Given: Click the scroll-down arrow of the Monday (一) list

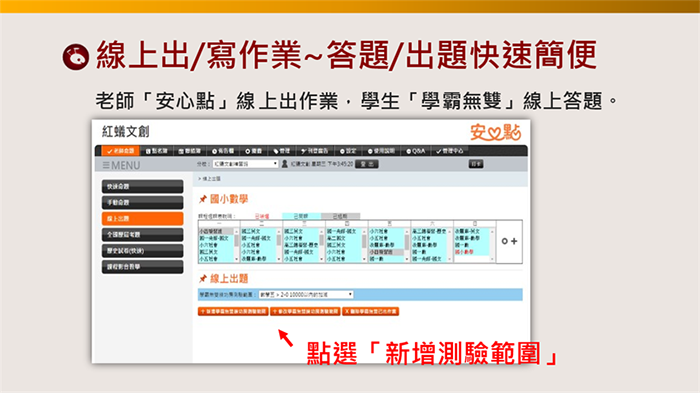Looking at the screenshot, I should click(x=237, y=259).
